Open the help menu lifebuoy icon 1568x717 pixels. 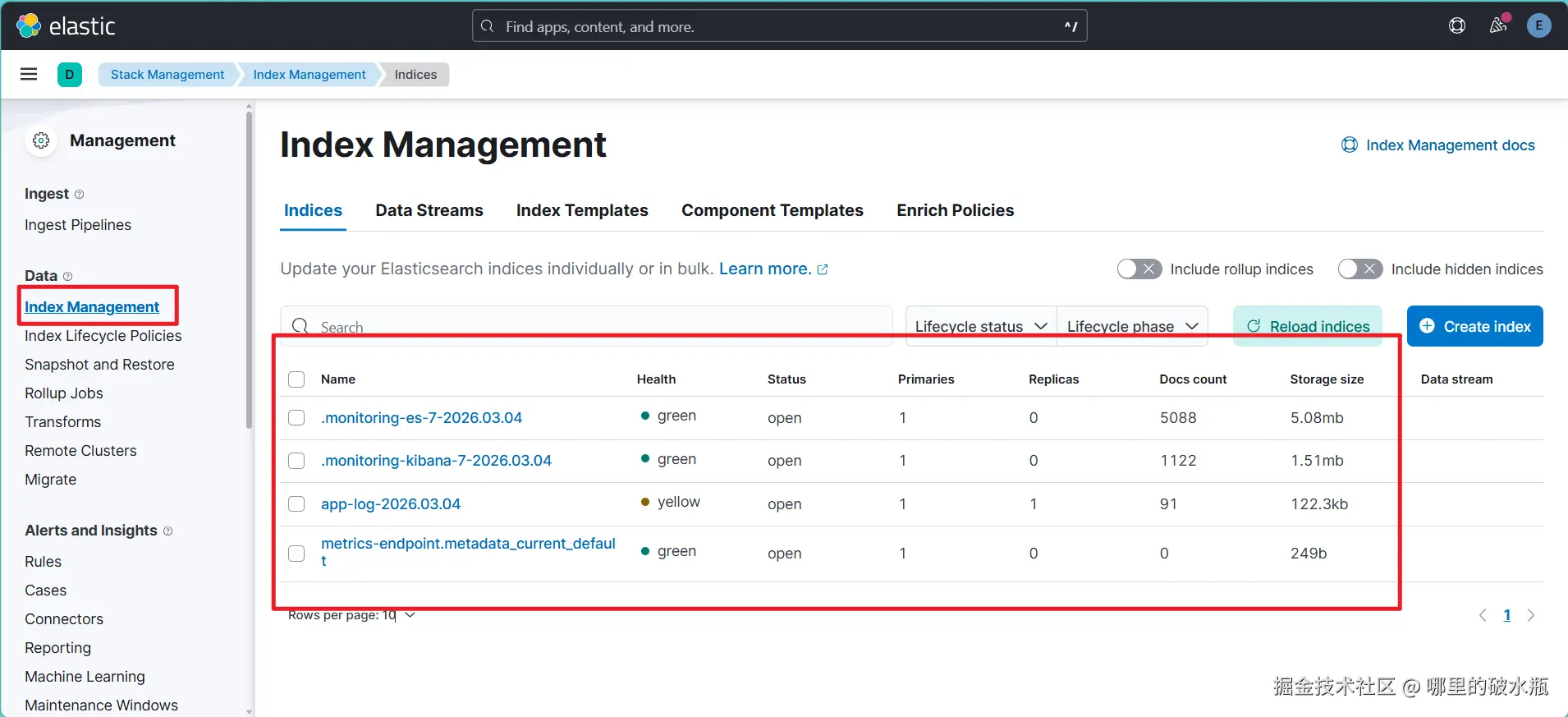tap(1457, 25)
